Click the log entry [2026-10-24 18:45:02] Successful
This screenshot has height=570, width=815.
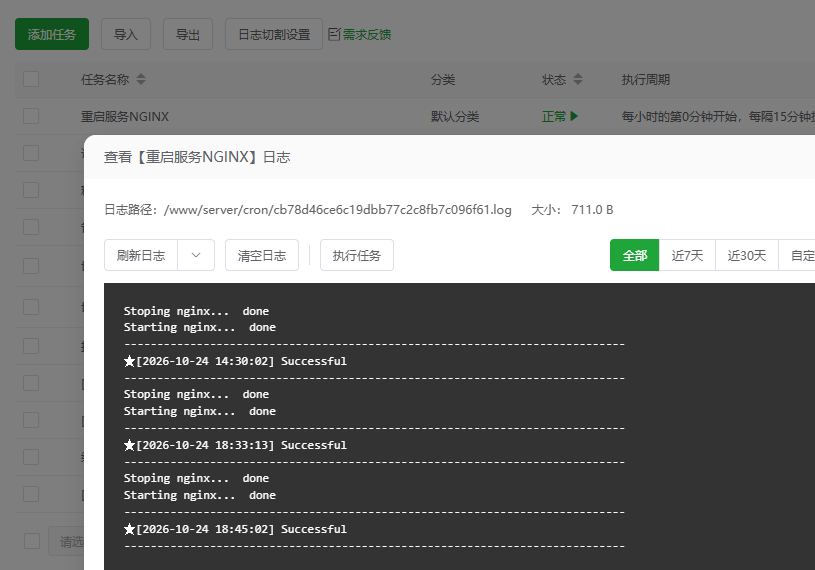pyautogui.click(x=235, y=529)
